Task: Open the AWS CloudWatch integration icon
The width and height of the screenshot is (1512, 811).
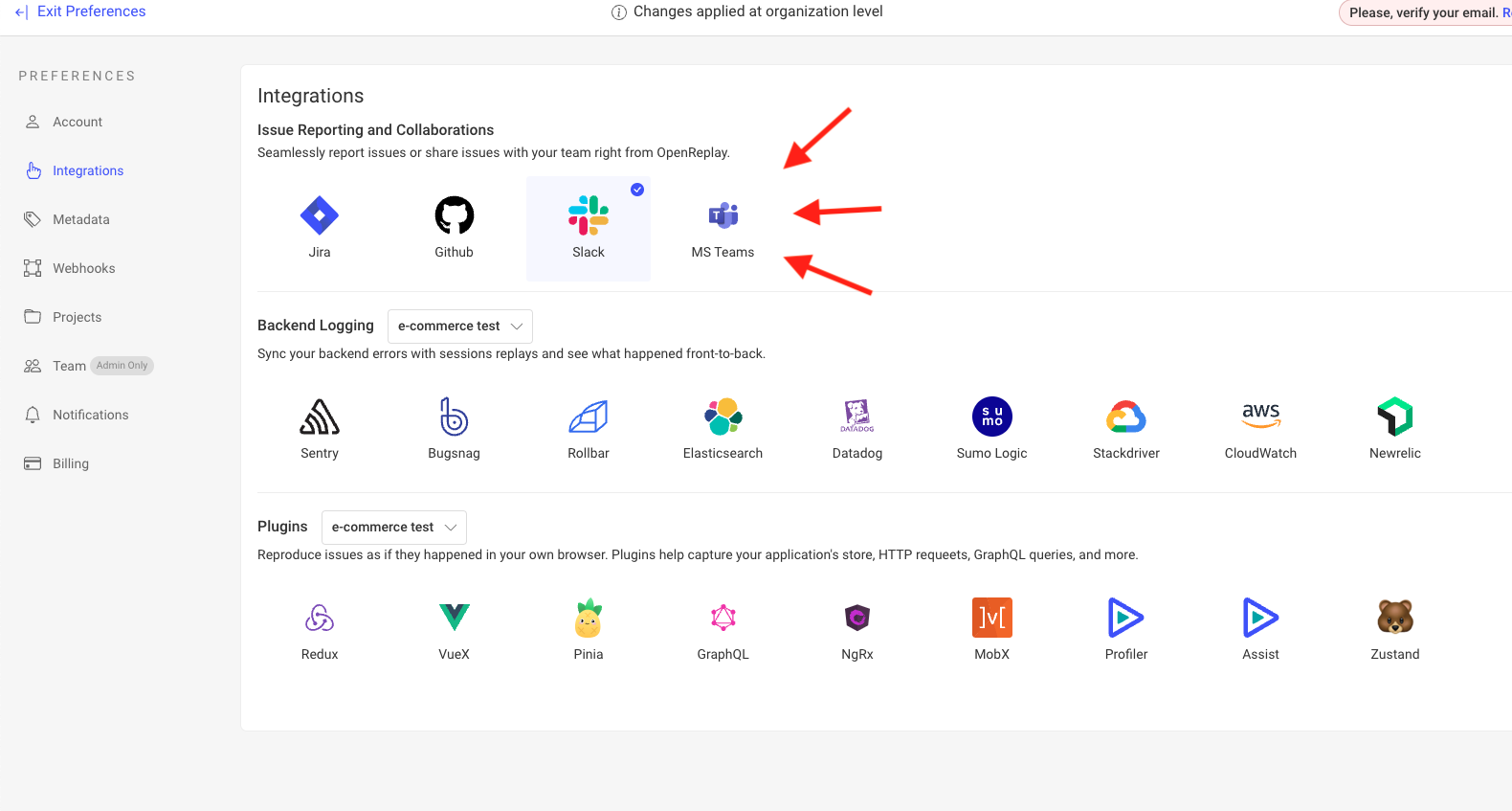Action: pos(1261,415)
